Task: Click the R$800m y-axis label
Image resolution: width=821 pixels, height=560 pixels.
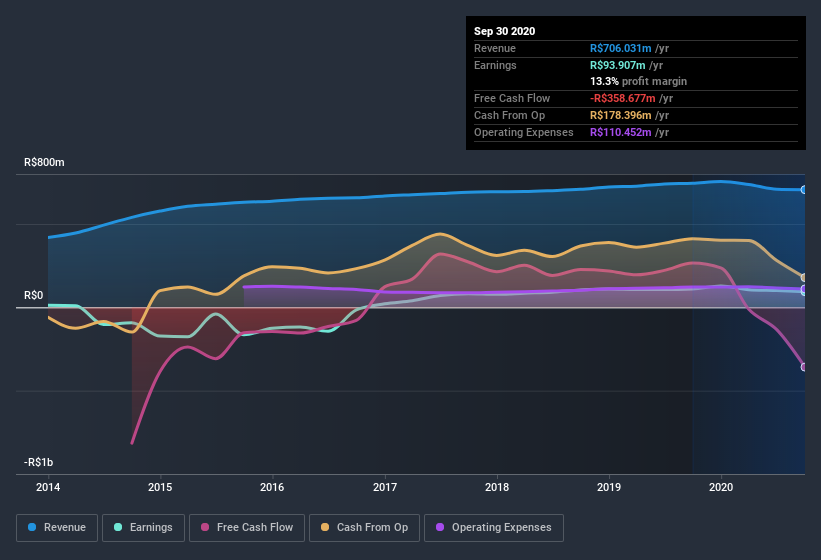Action: click(x=44, y=163)
